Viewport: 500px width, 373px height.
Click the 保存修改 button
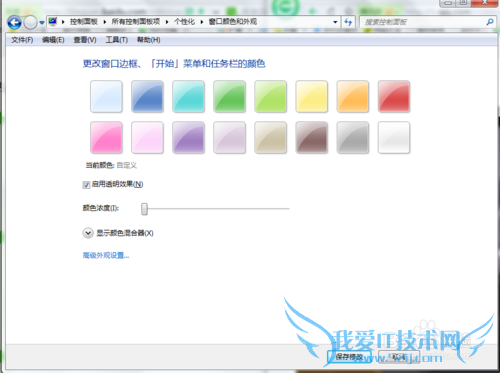tap(349, 357)
